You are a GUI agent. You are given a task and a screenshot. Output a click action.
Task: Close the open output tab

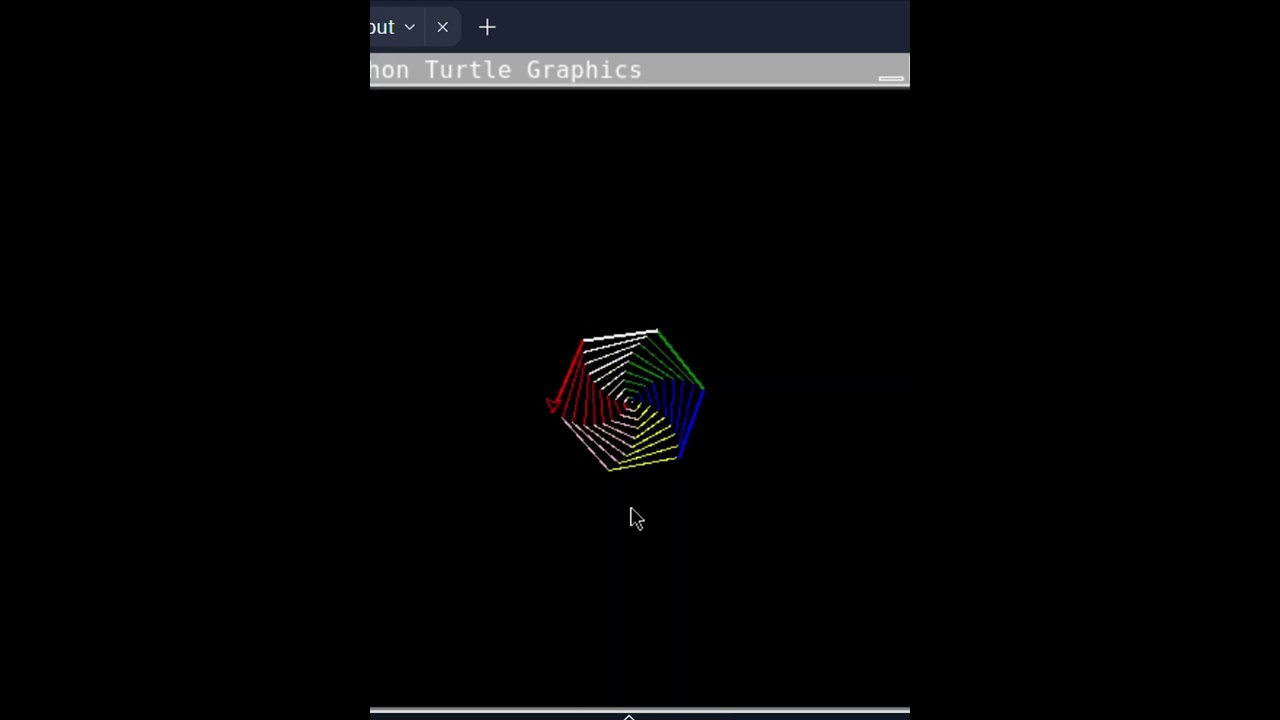[442, 27]
